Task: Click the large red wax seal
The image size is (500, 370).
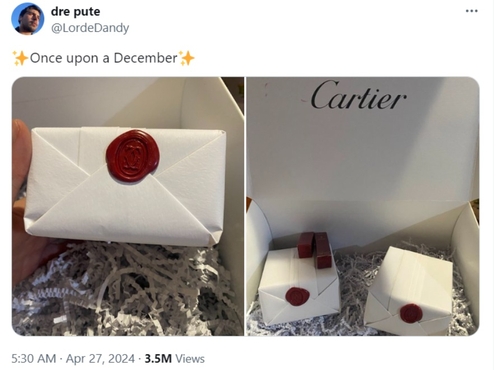Action: [133, 156]
